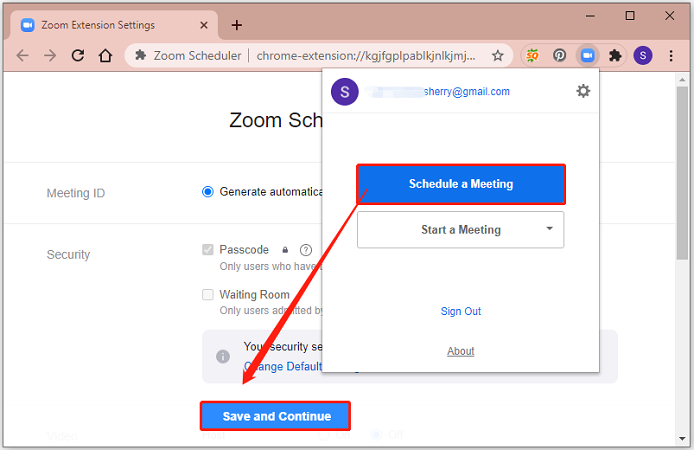Click the browser forward arrow
Screen dimensions: 694x450
(x=50, y=55)
